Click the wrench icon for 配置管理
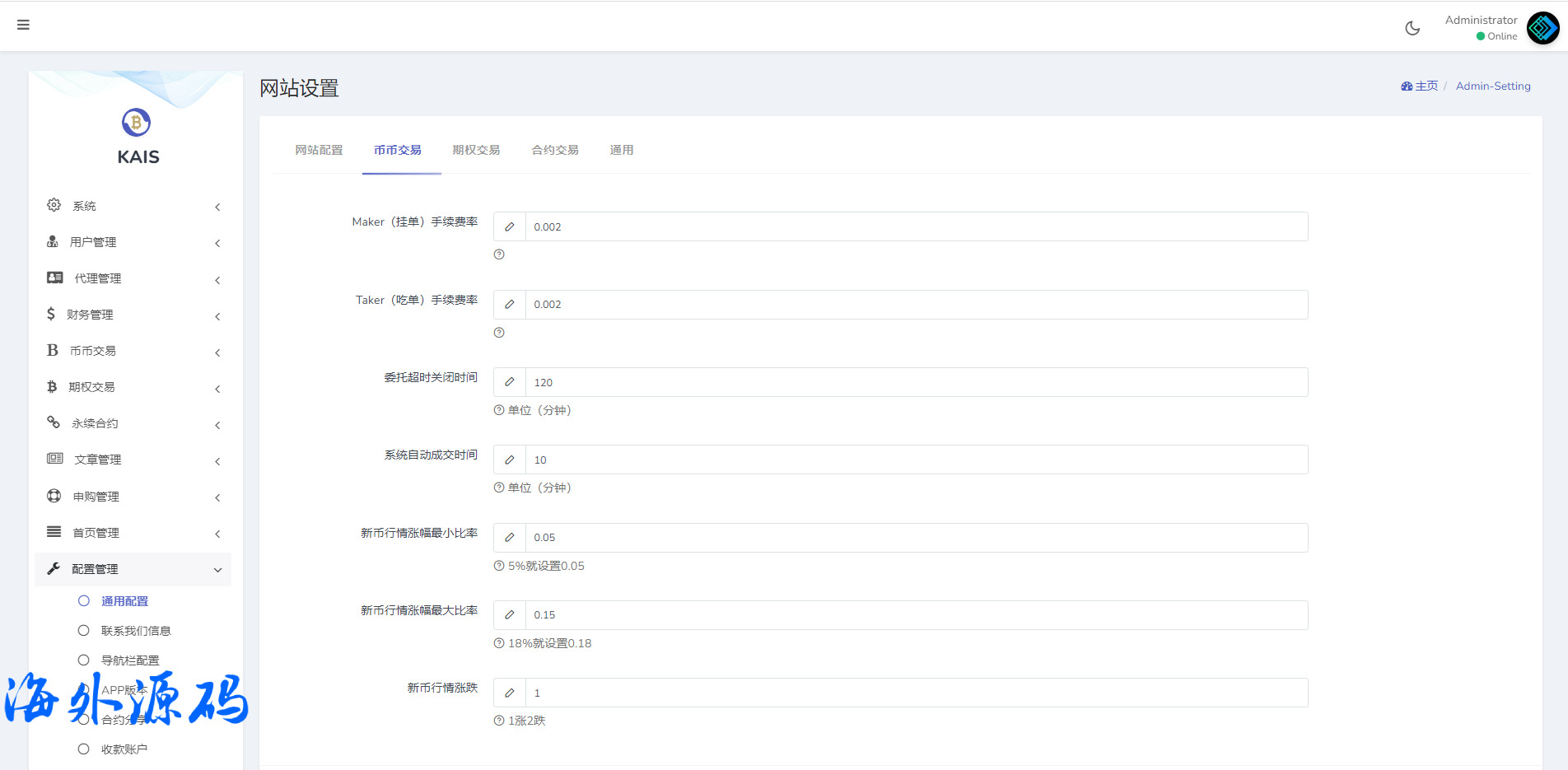This screenshot has height=770, width=1568. (x=54, y=568)
